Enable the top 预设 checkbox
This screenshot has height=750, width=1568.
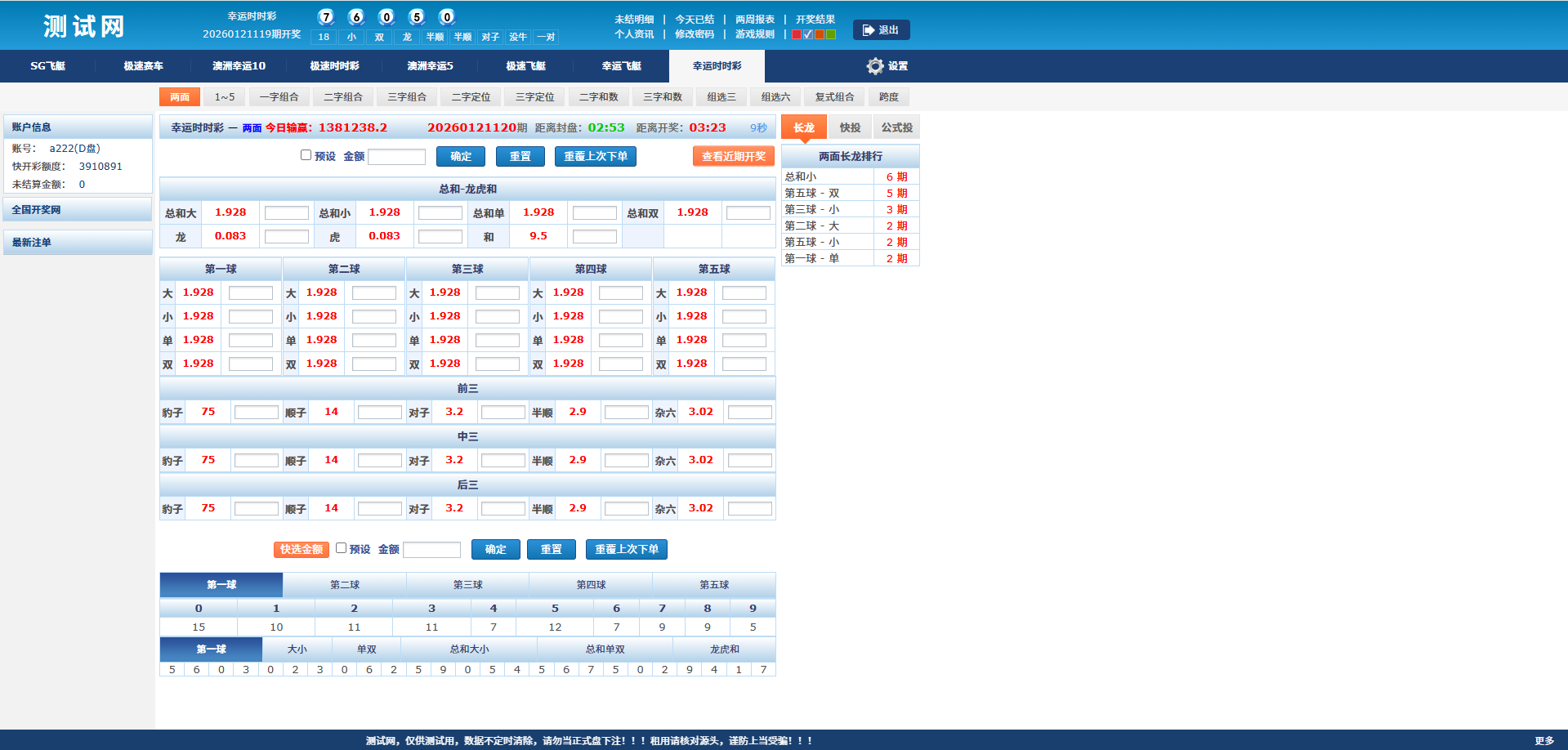(306, 155)
